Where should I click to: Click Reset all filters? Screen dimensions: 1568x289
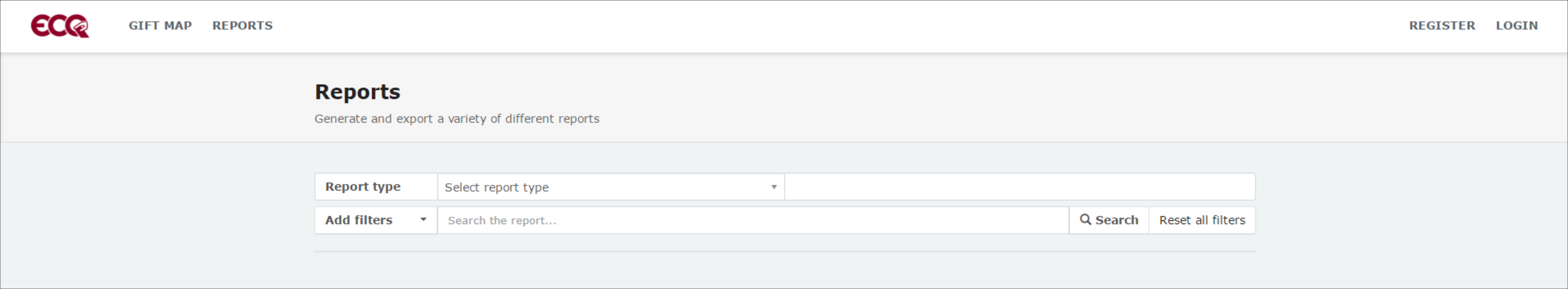pos(1202,220)
